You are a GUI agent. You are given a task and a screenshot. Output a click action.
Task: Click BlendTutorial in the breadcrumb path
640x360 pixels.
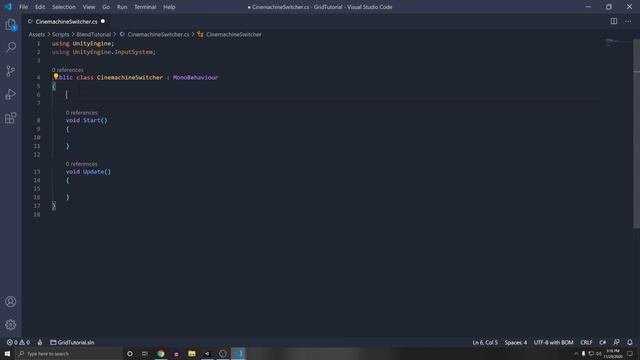pyautogui.click(x=93, y=35)
